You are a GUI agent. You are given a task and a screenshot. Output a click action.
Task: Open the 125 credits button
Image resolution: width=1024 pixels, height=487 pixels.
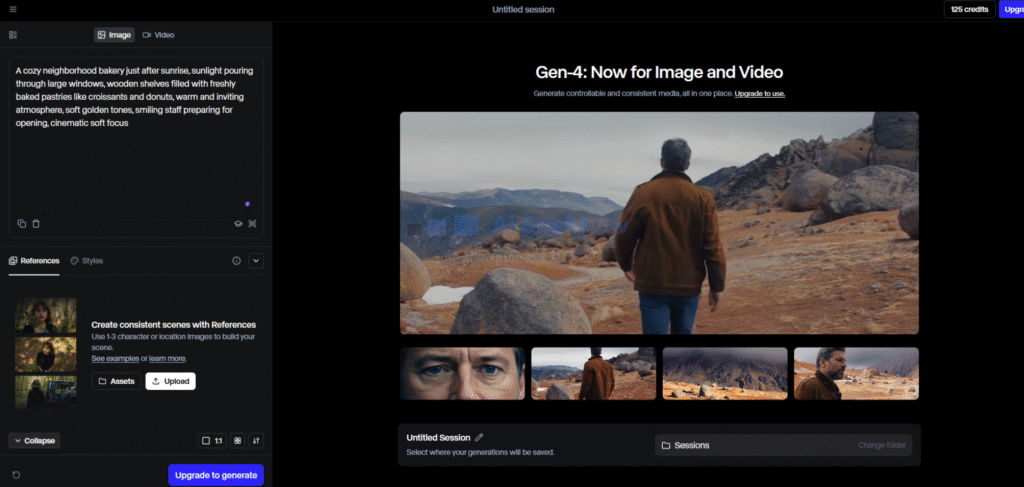coord(970,9)
